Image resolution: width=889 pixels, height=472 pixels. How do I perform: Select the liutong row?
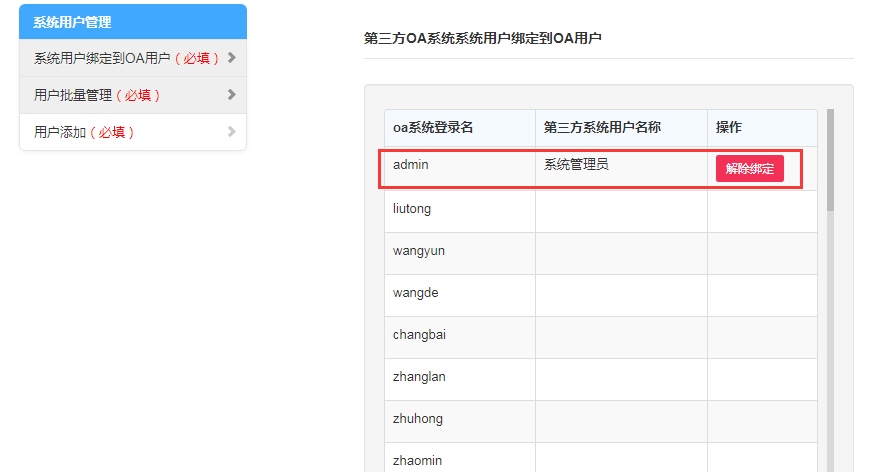point(412,209)
